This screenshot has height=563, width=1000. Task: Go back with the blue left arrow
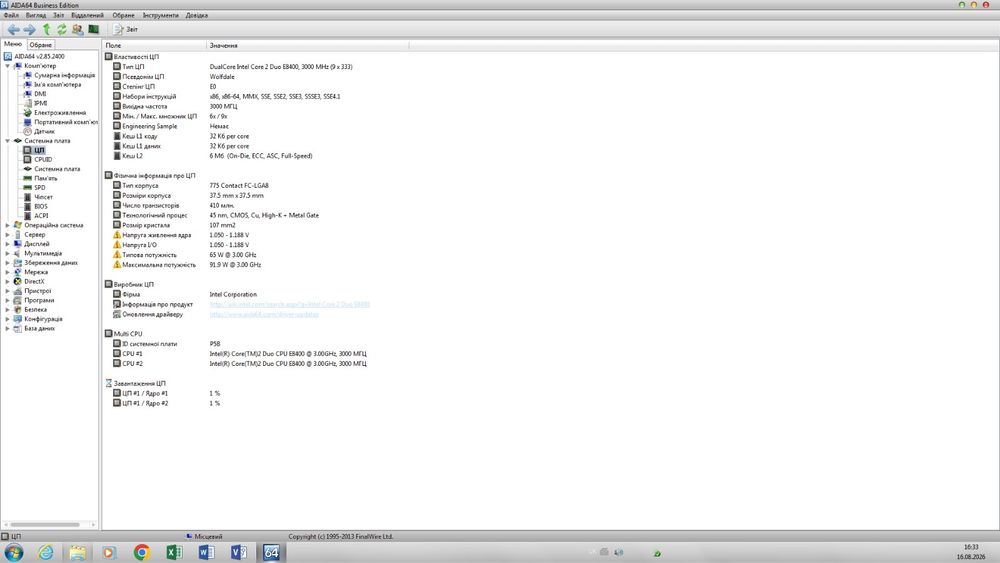(13, 29)
